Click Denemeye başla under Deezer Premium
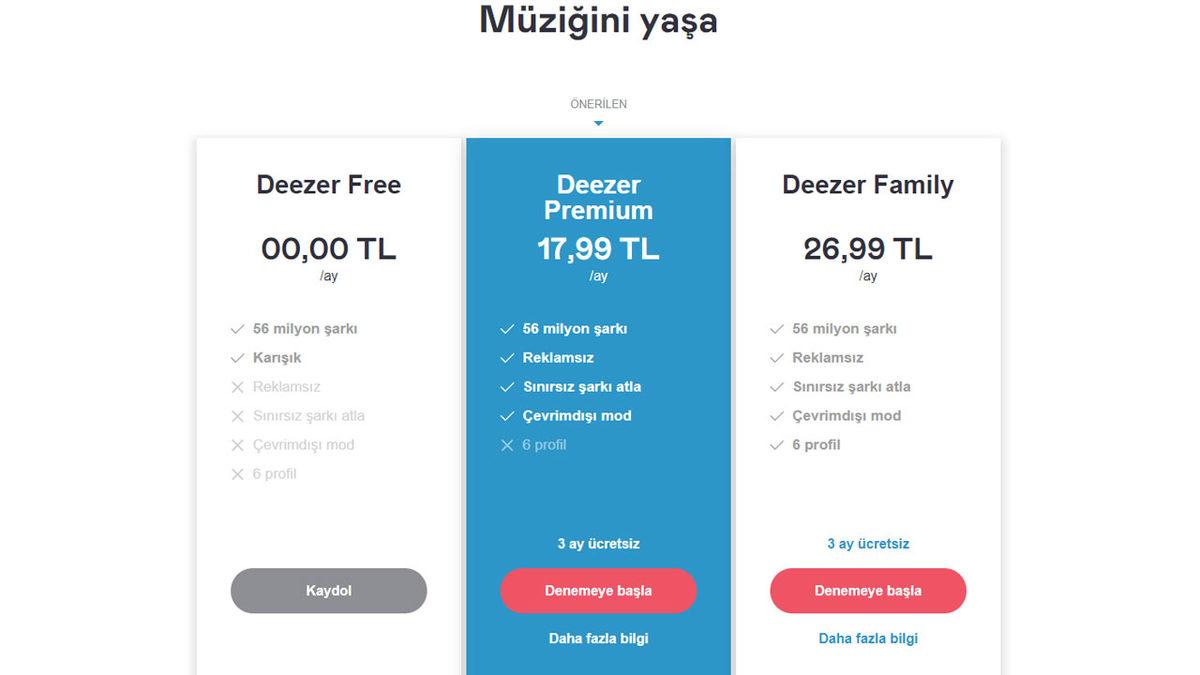Image resolution: width=1200 pixels, height=675 pixels. (x=598, y=591)
